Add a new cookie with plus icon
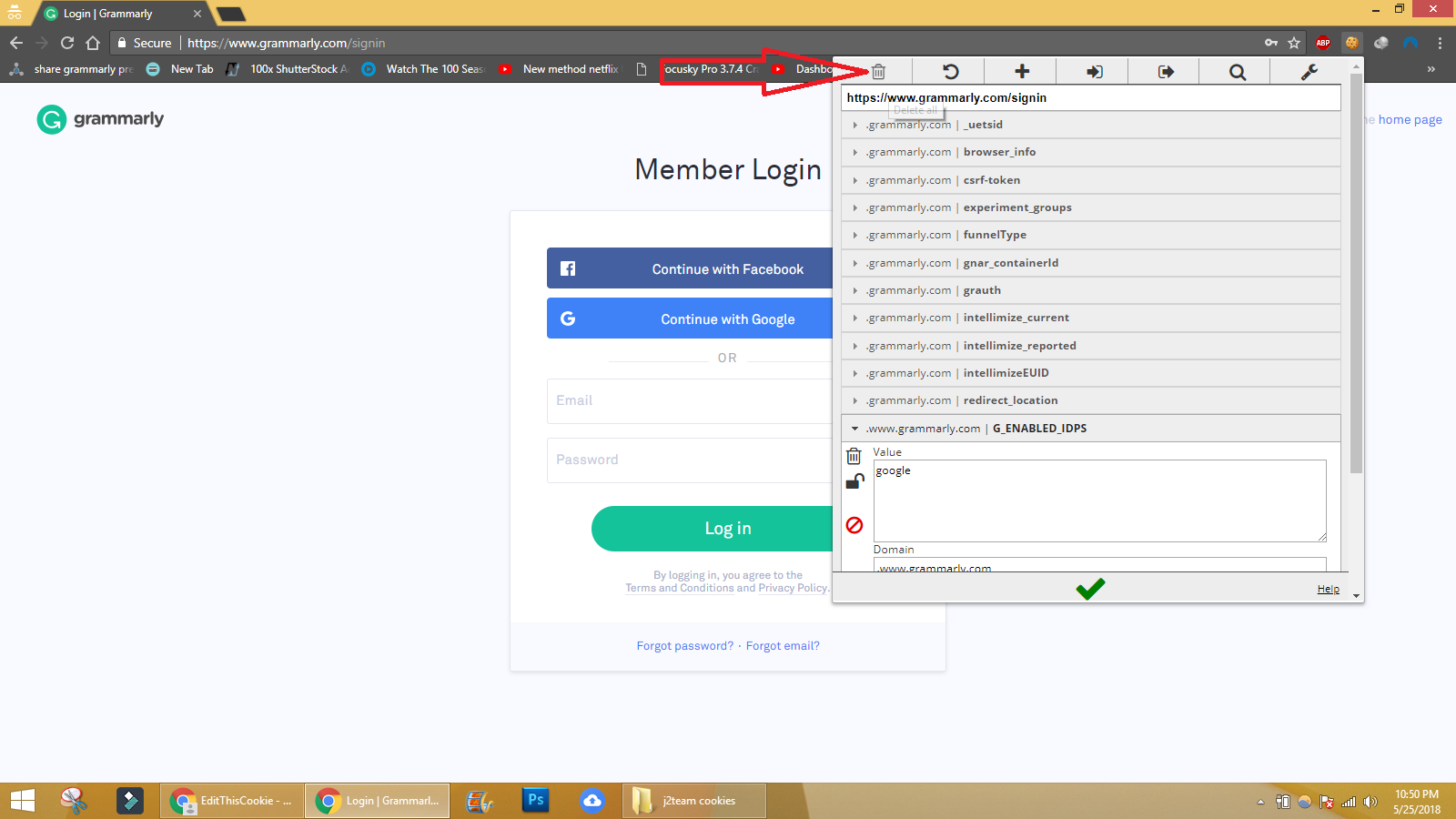1456x819 pixels. (1022, 71)
